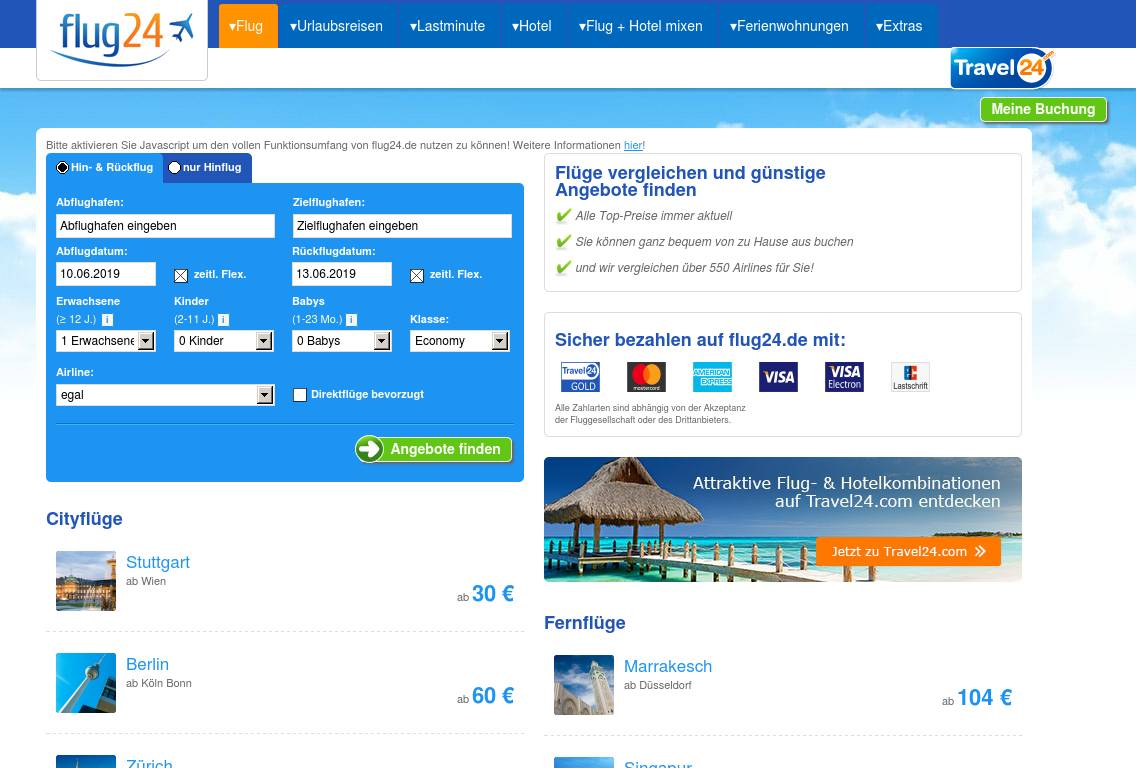
Task: Open the Extras menu
Action: coord(899,26)
